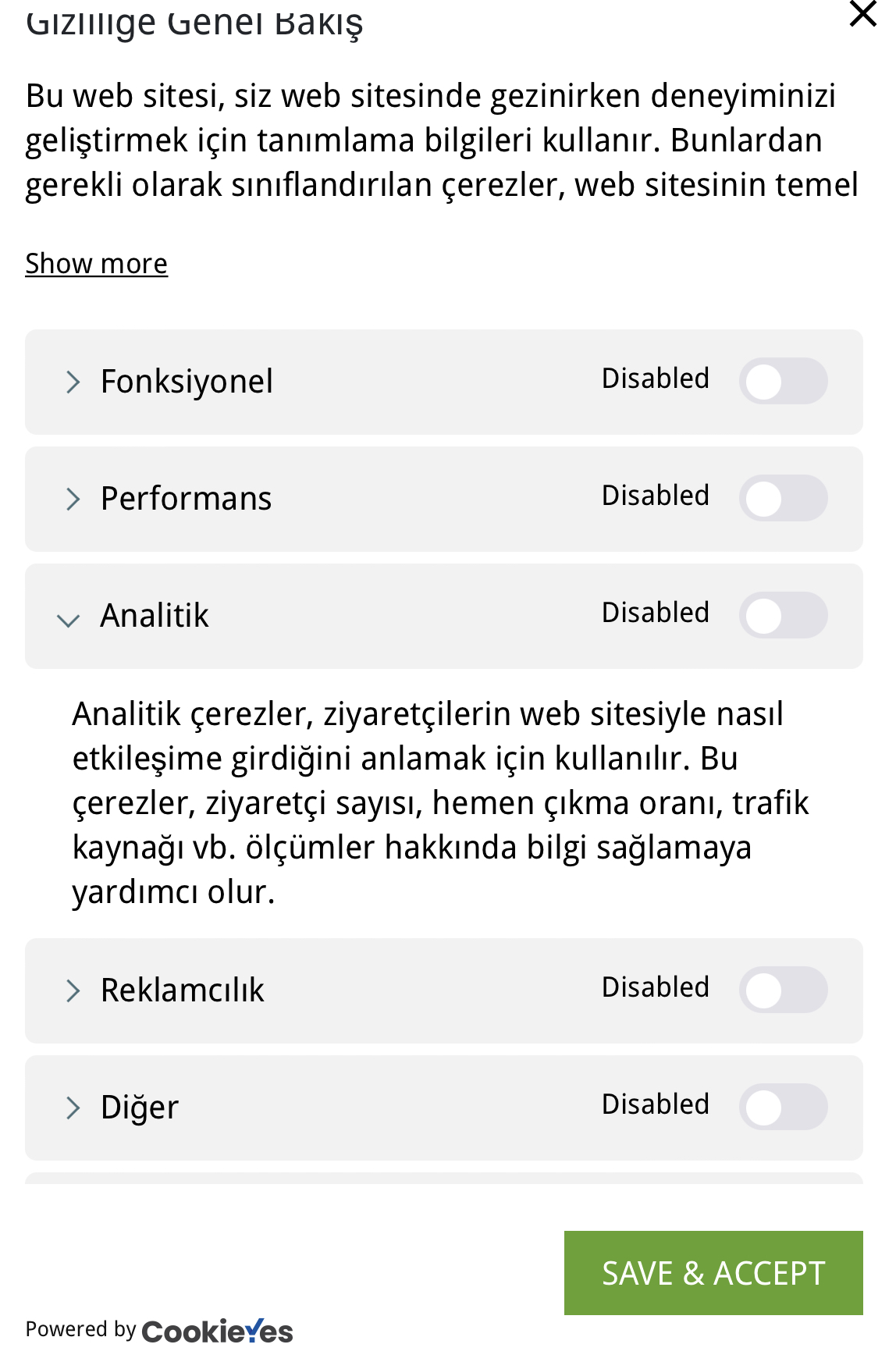Enable the Performans cookies toggle
The height and width of the screenshot is (1369, 896).
click(783, 498)
